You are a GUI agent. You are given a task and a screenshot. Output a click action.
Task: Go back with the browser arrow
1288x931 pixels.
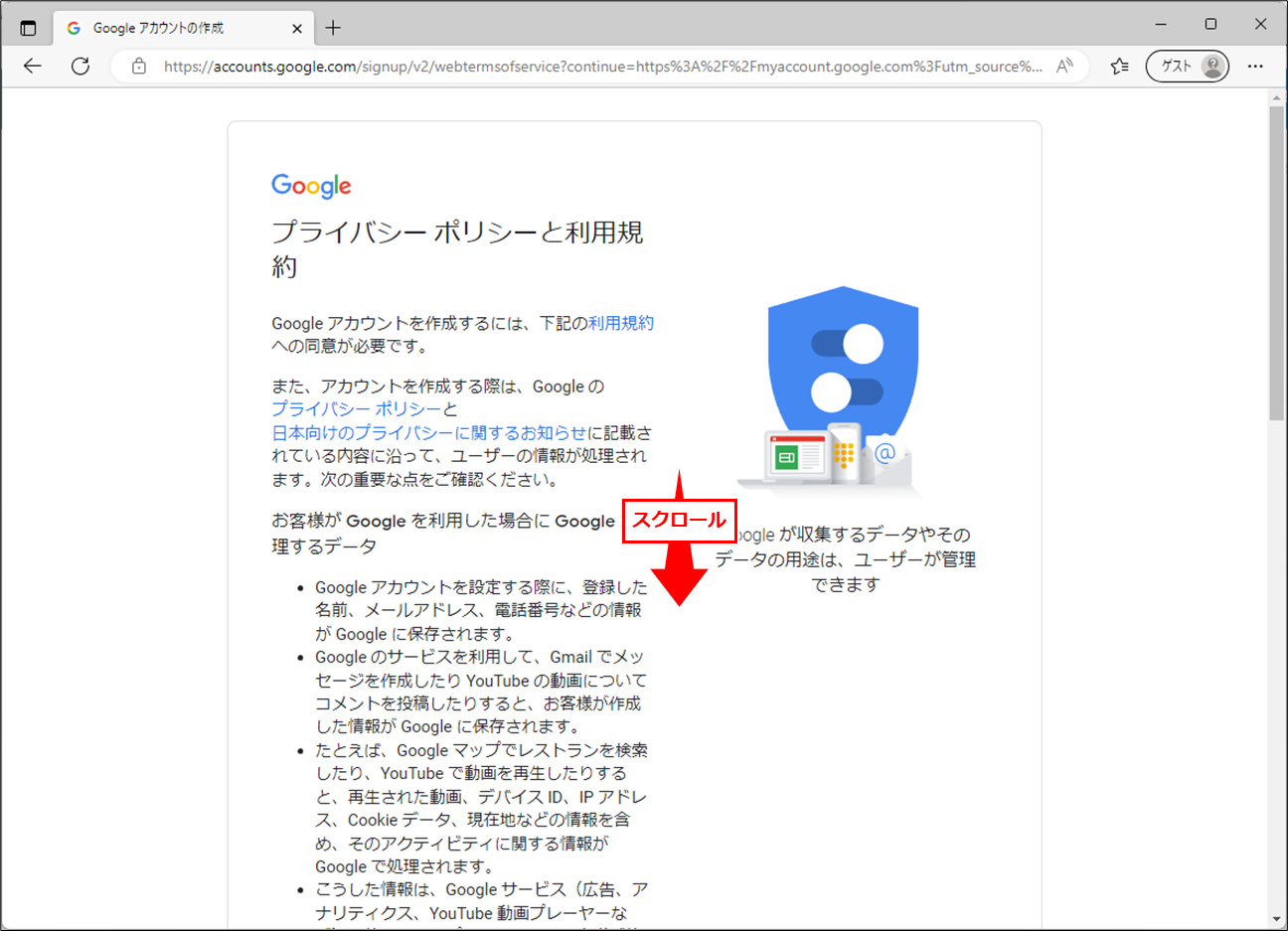[x=33, y=67]
